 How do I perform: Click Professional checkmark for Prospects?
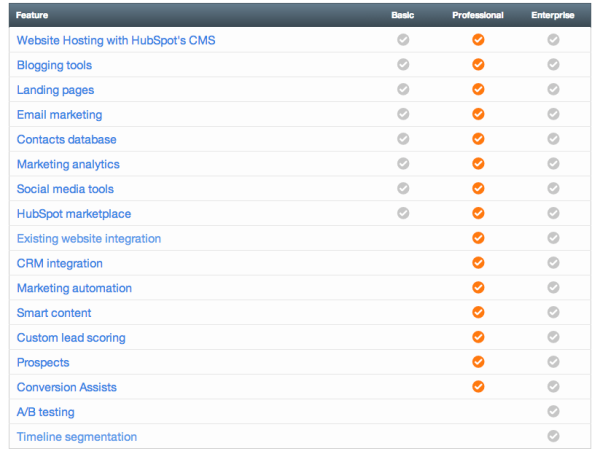478,361
